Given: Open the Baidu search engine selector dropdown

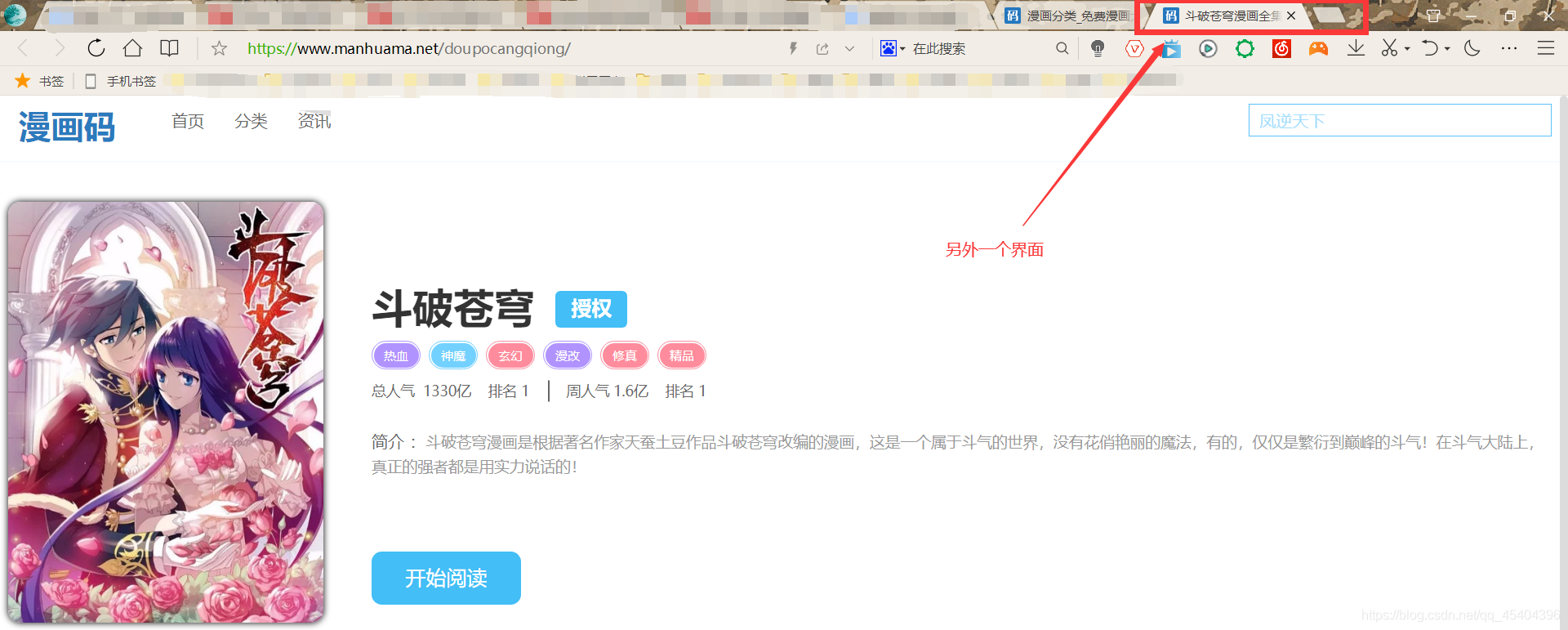Looking at the screenshot, I should pyautogui.click(x=893, y=49).
